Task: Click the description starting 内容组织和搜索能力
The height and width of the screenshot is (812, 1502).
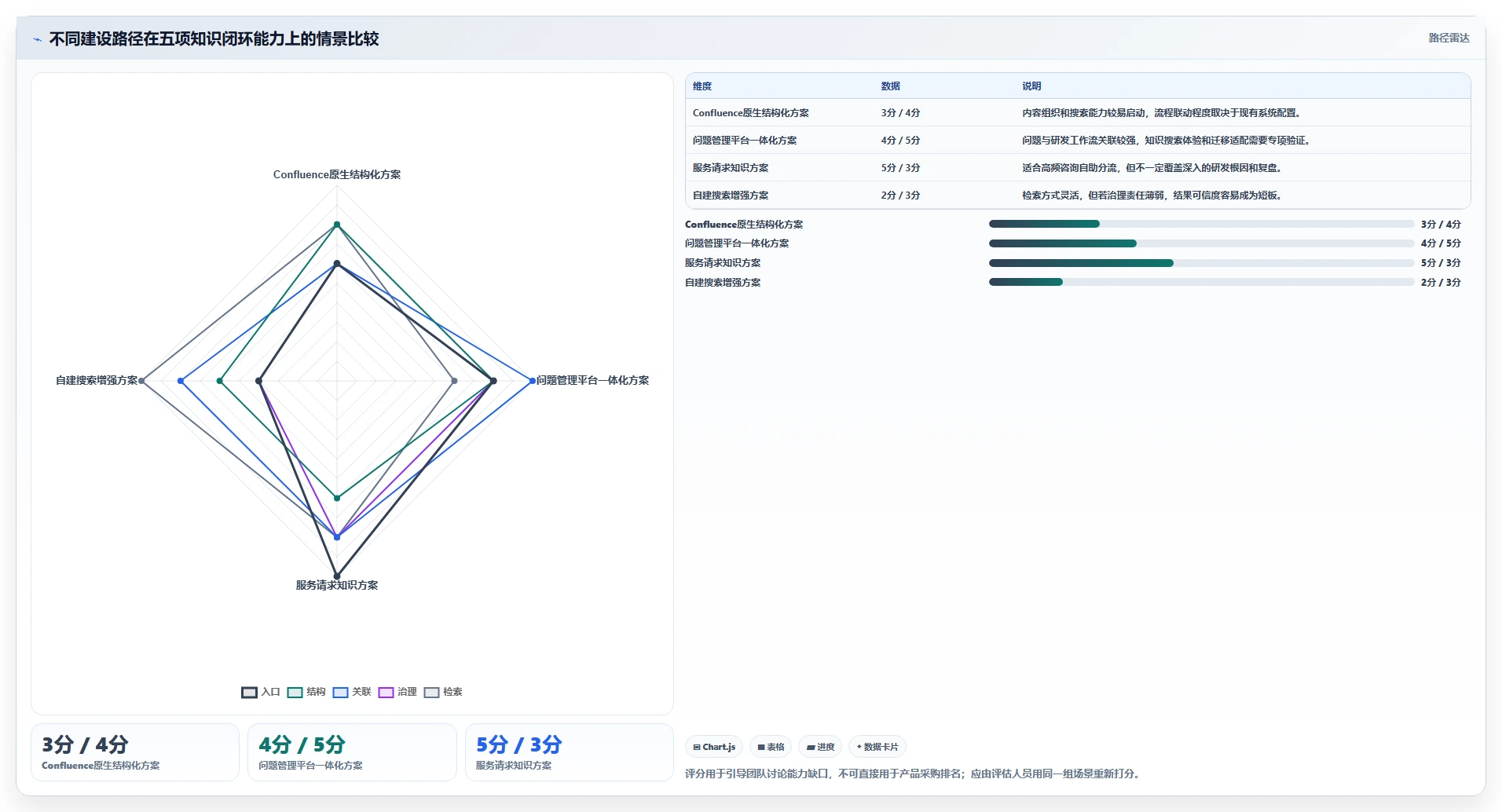Action: 1163,113
